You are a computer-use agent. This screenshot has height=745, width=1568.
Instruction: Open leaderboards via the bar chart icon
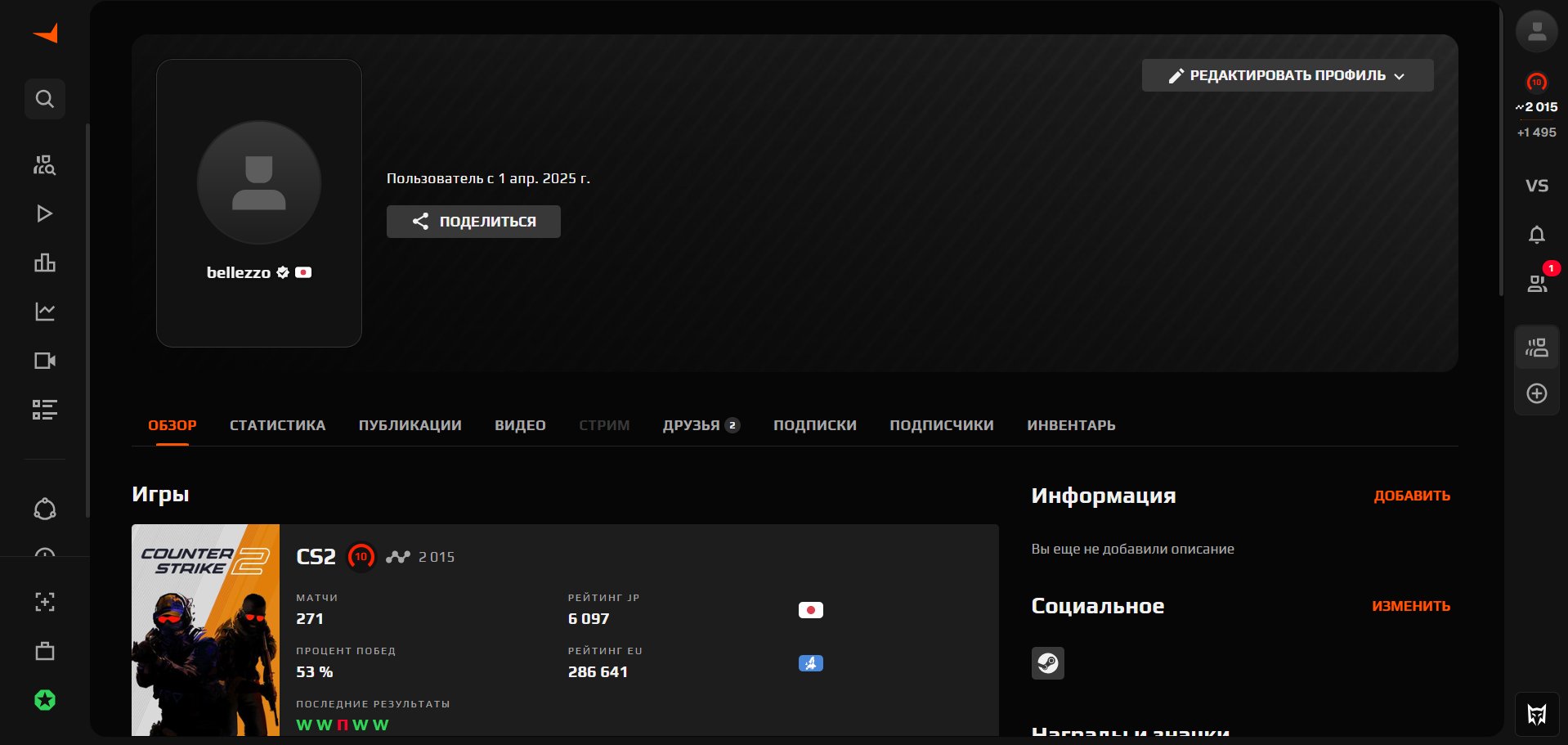pos(45,263)
